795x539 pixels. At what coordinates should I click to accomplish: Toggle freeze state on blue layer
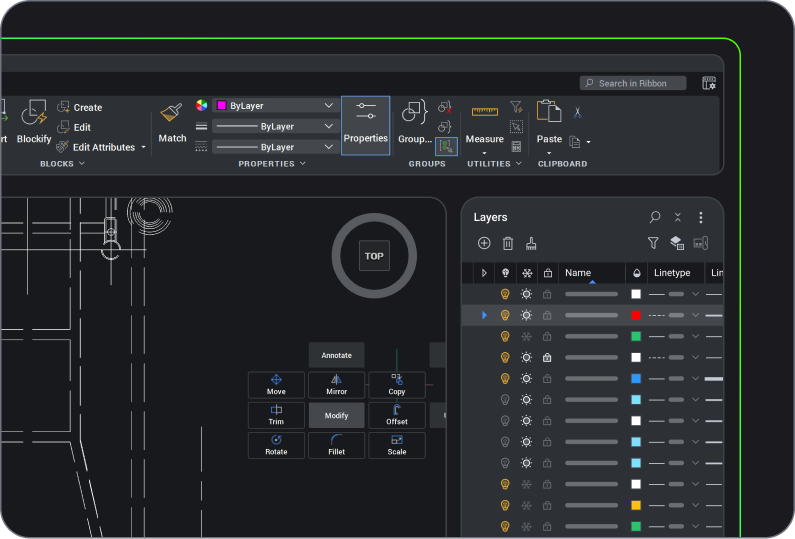click(x=527, y=379)
